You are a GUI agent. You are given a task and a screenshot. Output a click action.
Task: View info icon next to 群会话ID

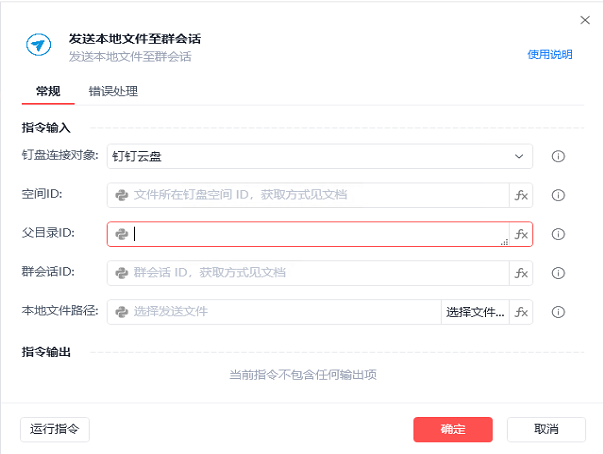coord(559,273)
